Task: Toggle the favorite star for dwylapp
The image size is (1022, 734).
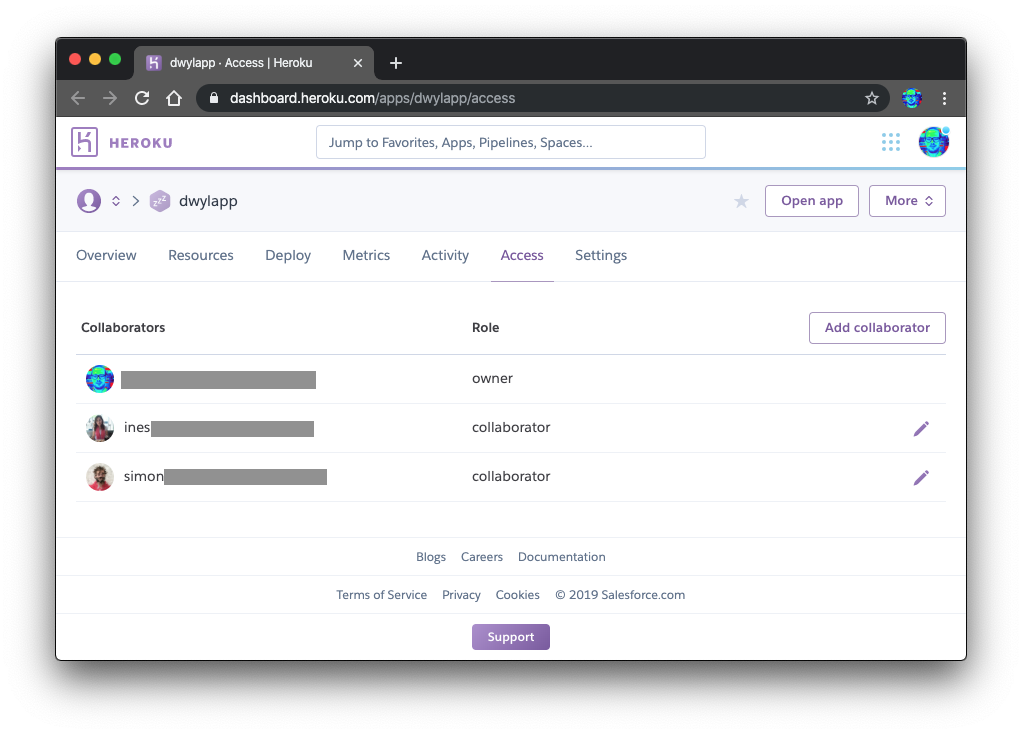Action: click(x=741, y=200)
